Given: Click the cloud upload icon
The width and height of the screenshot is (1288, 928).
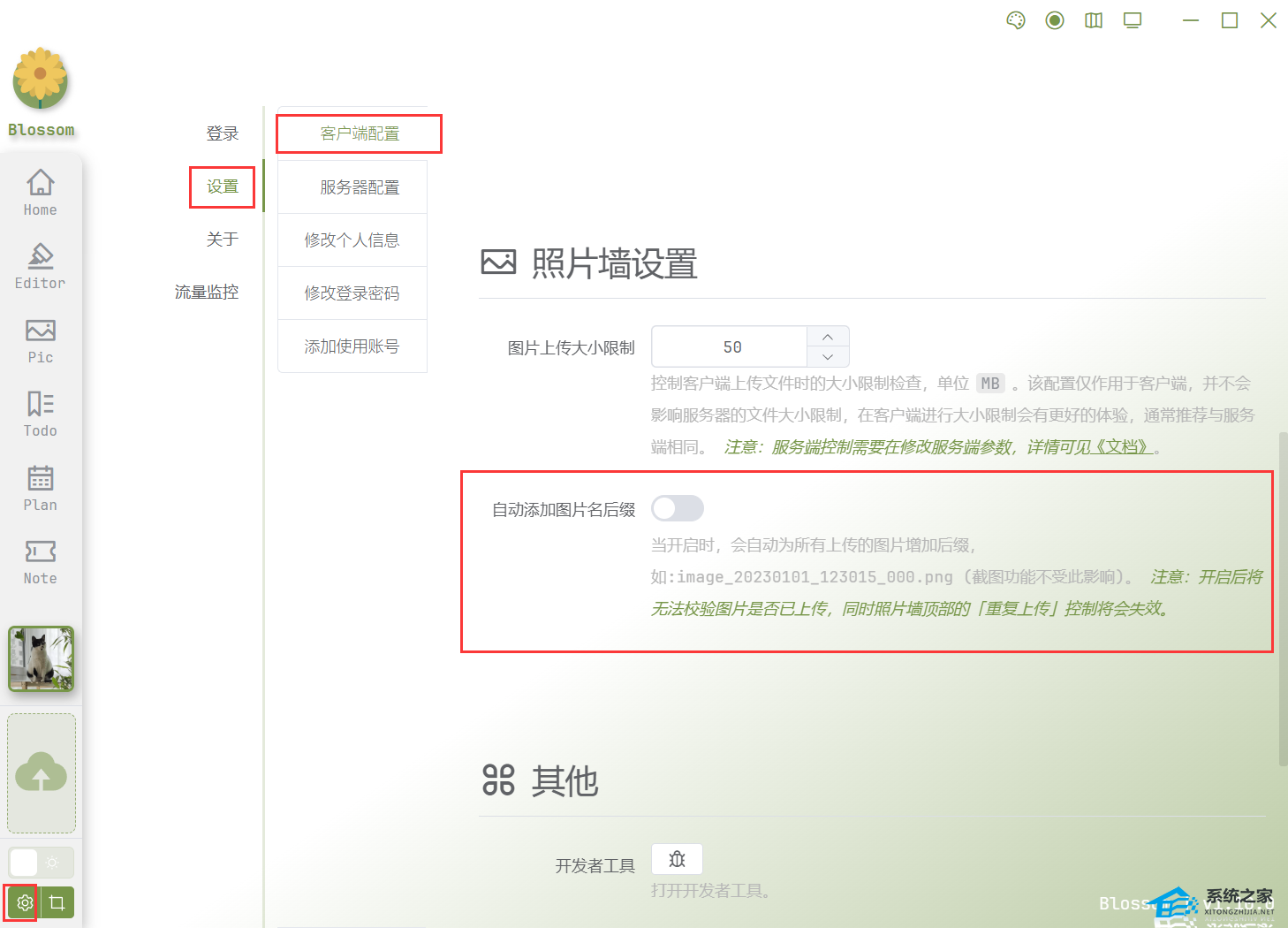Looking at the screenshot, I should tap(41, 772).
